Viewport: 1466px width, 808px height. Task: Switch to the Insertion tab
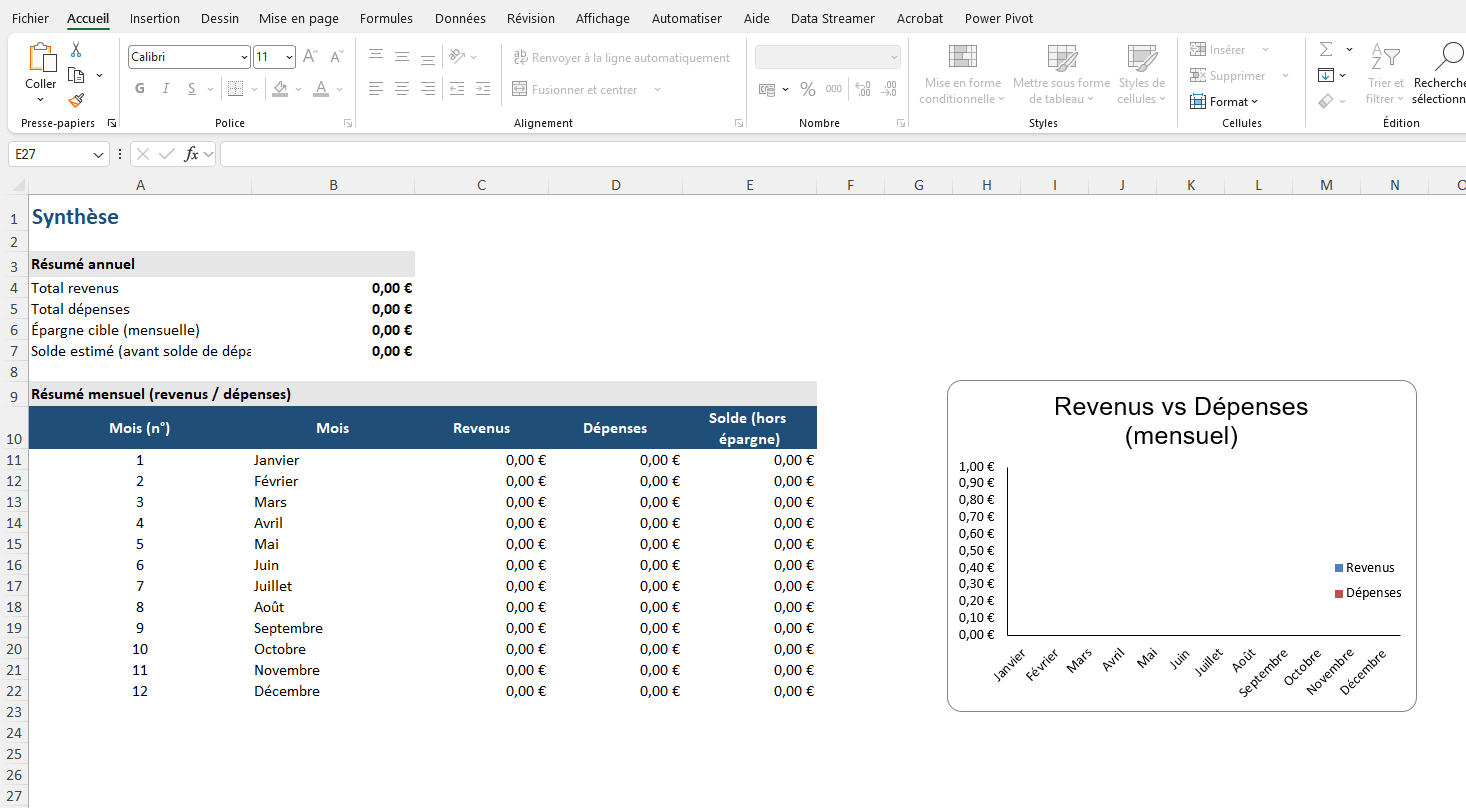point(155,18)
